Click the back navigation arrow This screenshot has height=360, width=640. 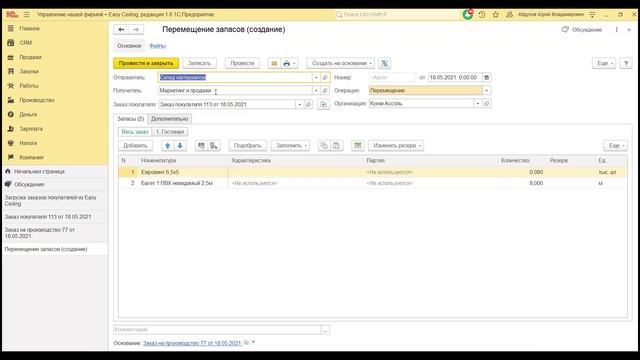(x=121, y=29)
